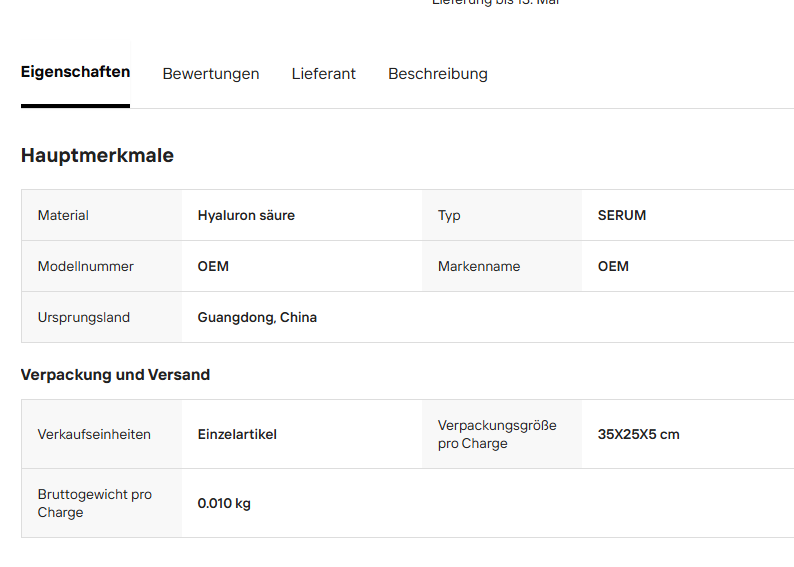Select the Einzelartikel value
The width and height of the screenshot is (794, 567).
coord(237,435)
